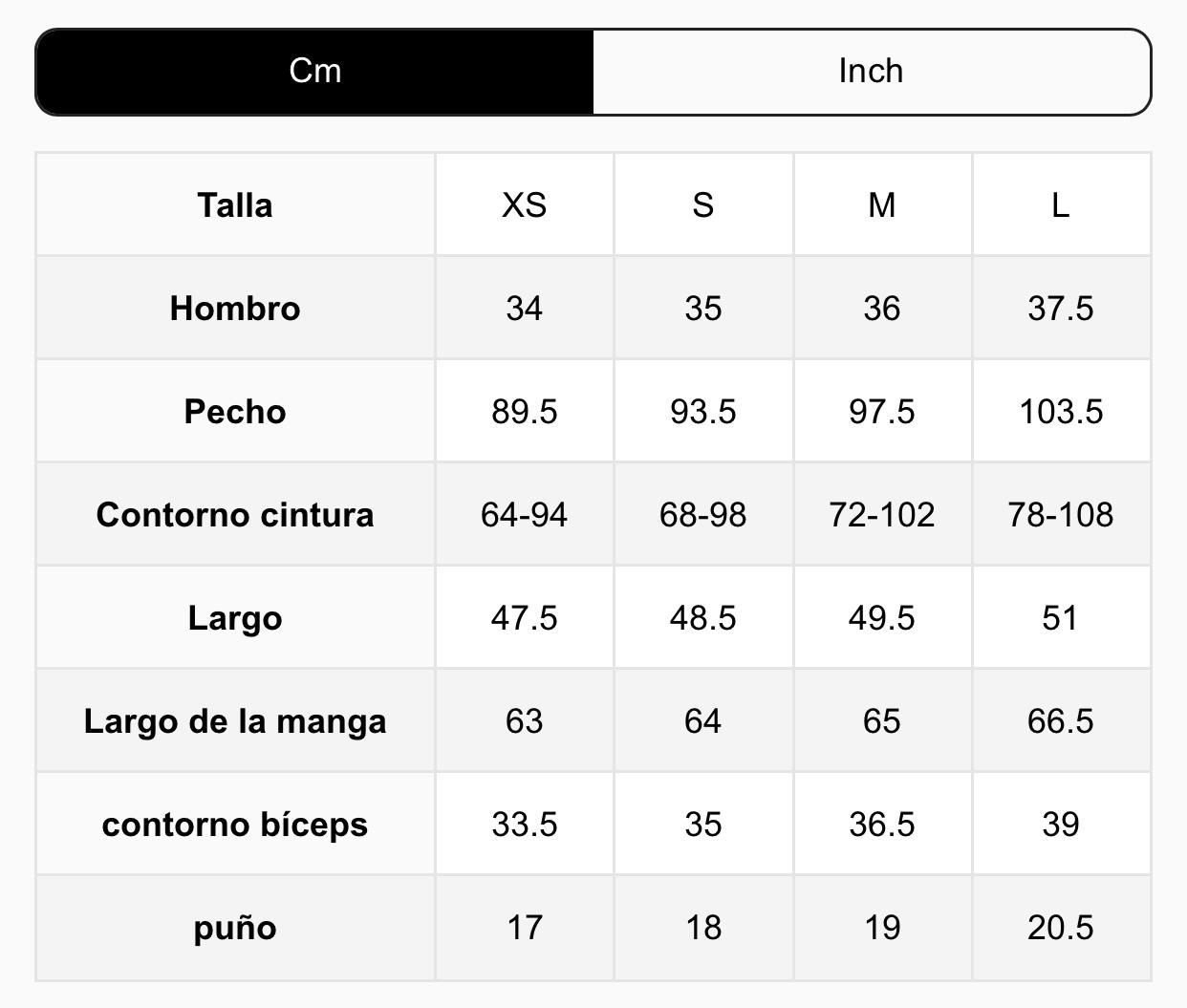The height and width of the screenshot is (1008, 1187).
Task: Select the 64-94 waist value for XS
Action: [x=524, y=515]
